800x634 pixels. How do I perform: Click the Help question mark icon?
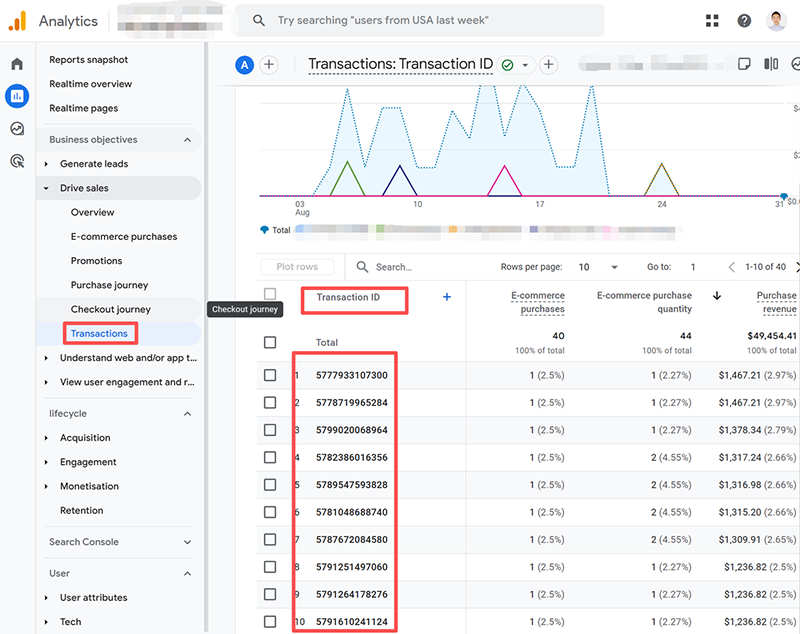coord(744,20)
